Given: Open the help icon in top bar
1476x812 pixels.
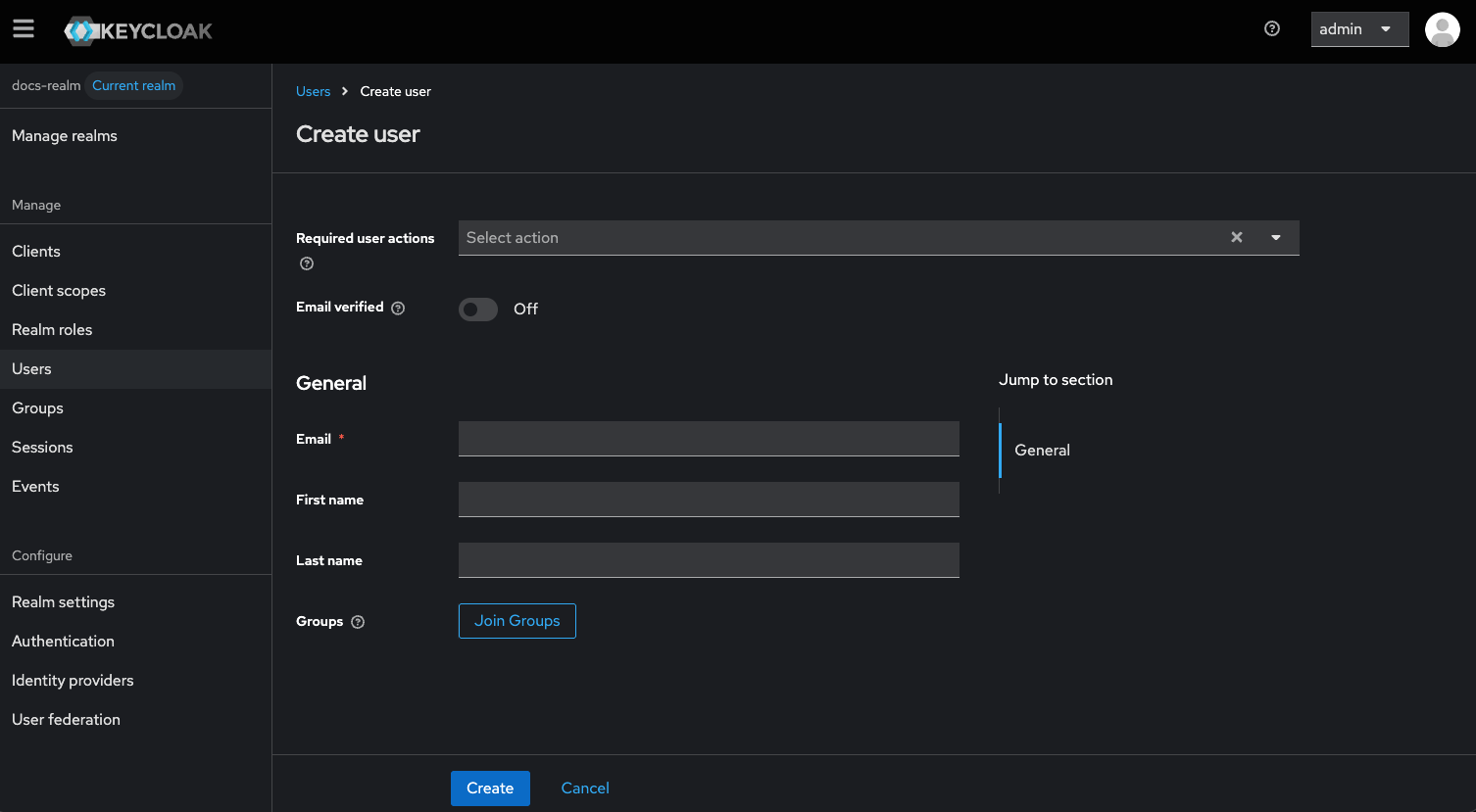Looking at the screenshot, I should (1272, 29).
